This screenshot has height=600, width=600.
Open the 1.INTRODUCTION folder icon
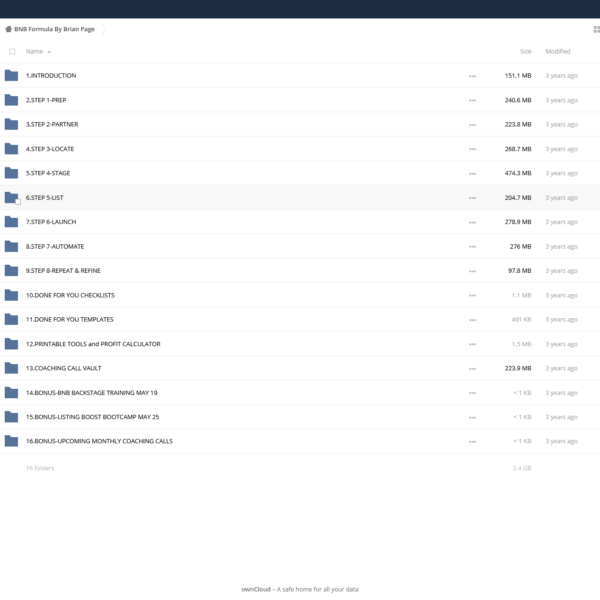[x=11, y=75]
